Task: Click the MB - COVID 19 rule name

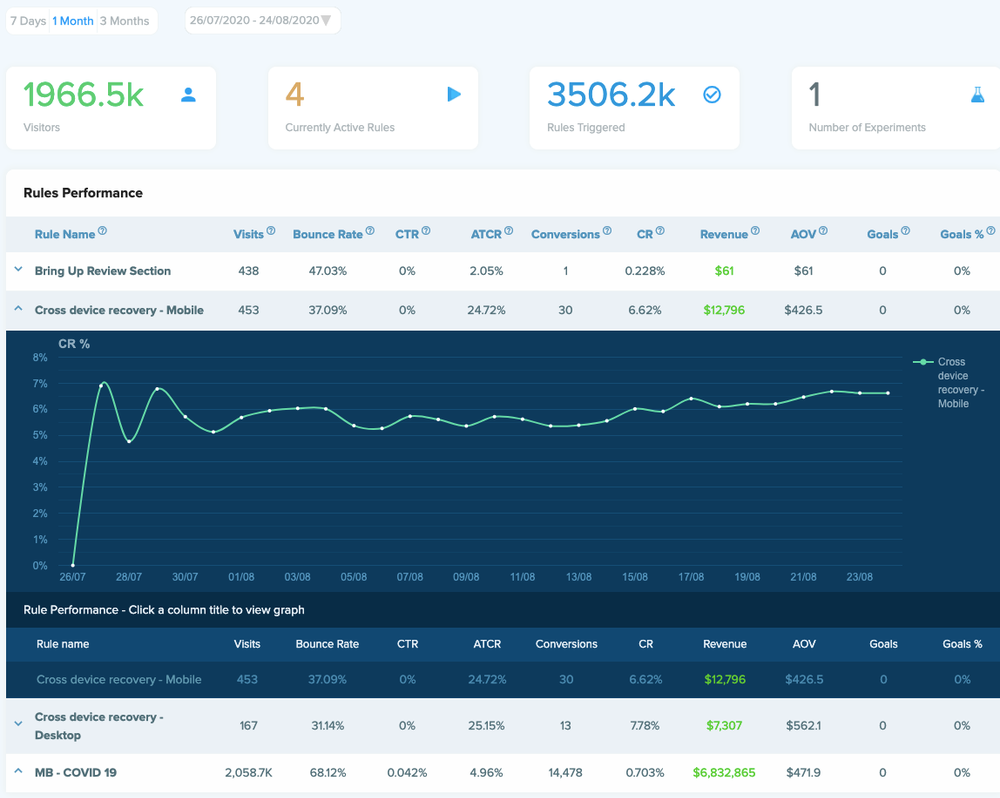Action: [75, 772]
